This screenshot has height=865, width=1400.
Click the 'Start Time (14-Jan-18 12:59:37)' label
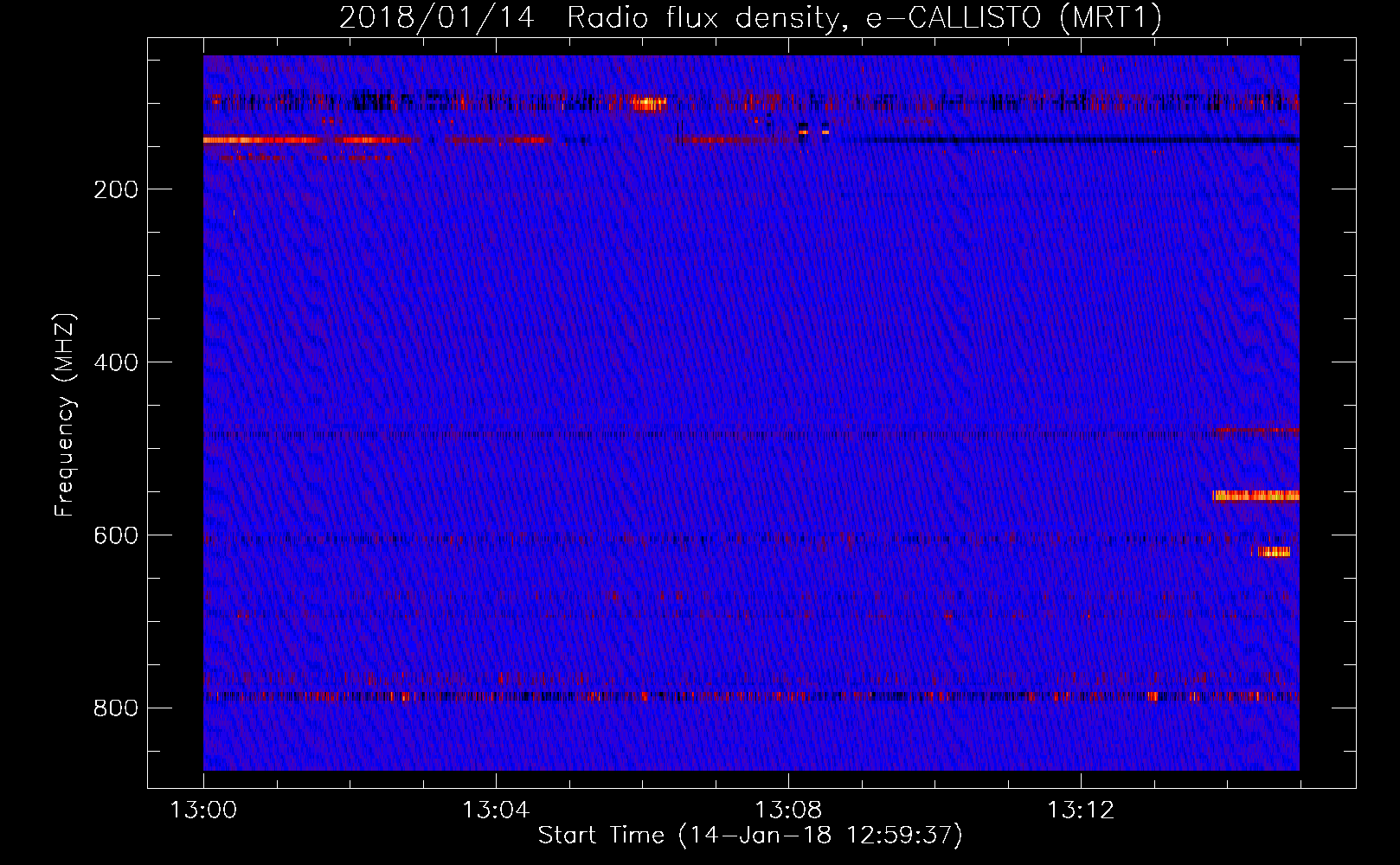coord(750,835)
